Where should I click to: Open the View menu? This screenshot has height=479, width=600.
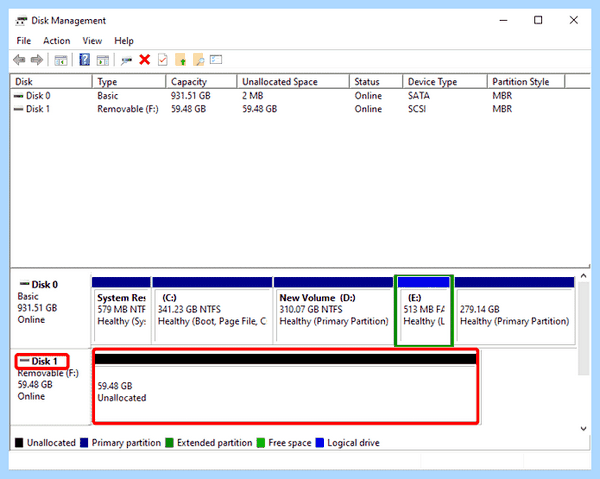pyautogui.click(x=92, y=41)
